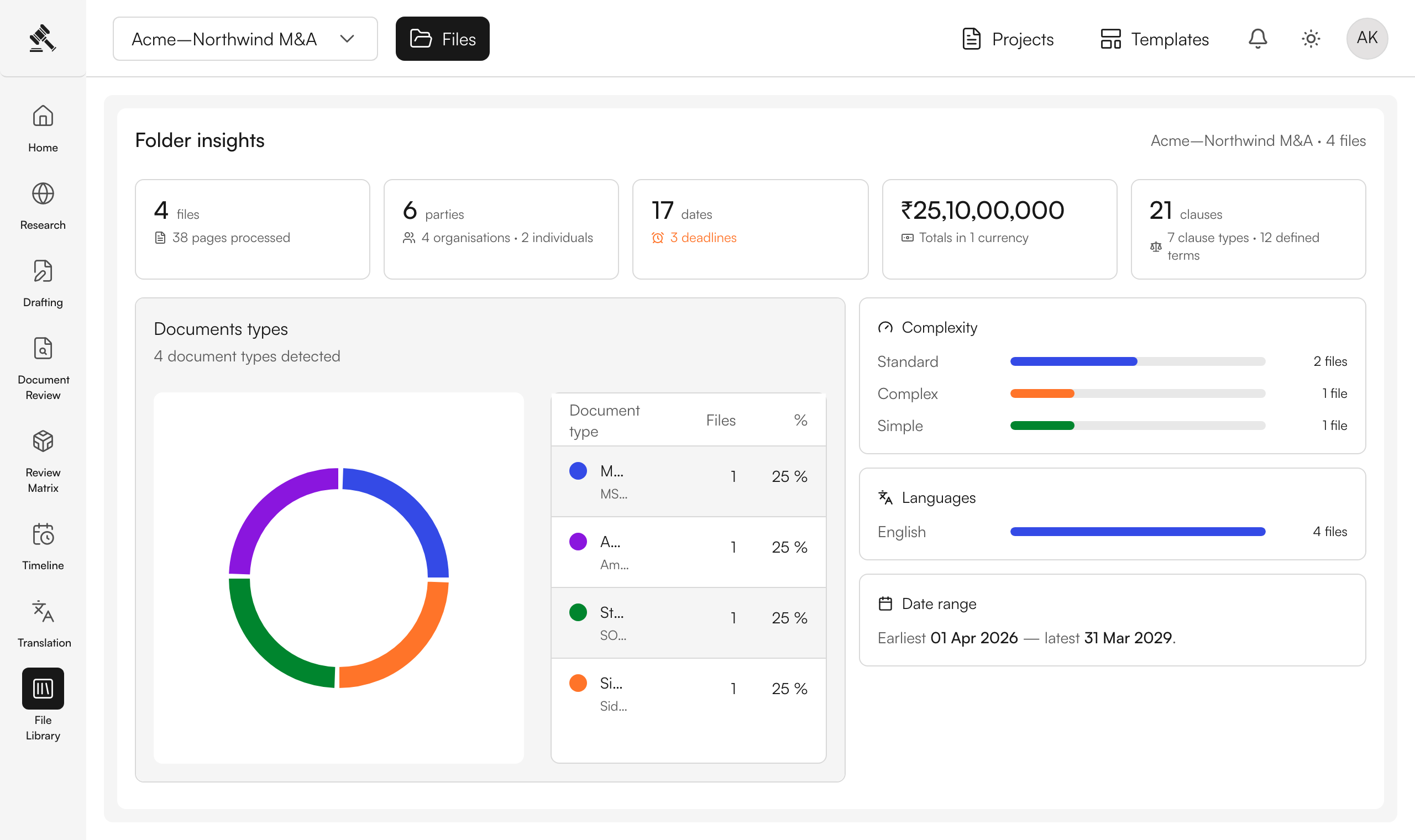Select the green St... document type row
The image size is (1415, 840).
688,623
